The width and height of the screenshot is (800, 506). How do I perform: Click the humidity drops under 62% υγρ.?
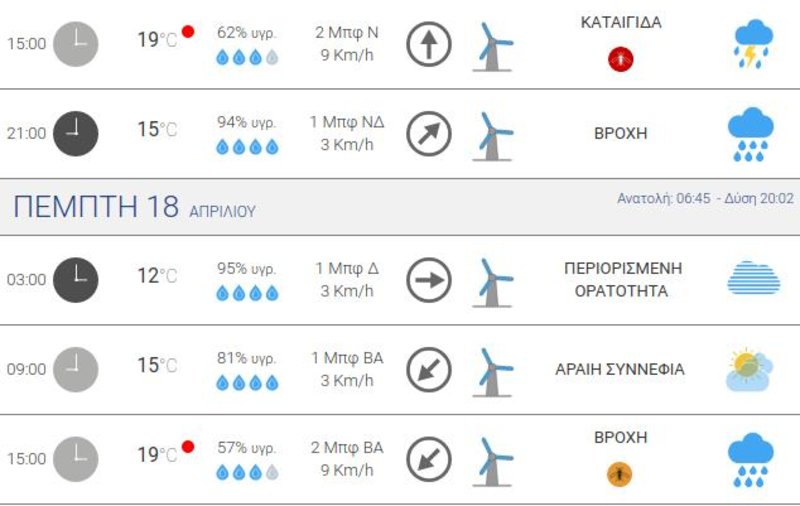tap(247, 57)
